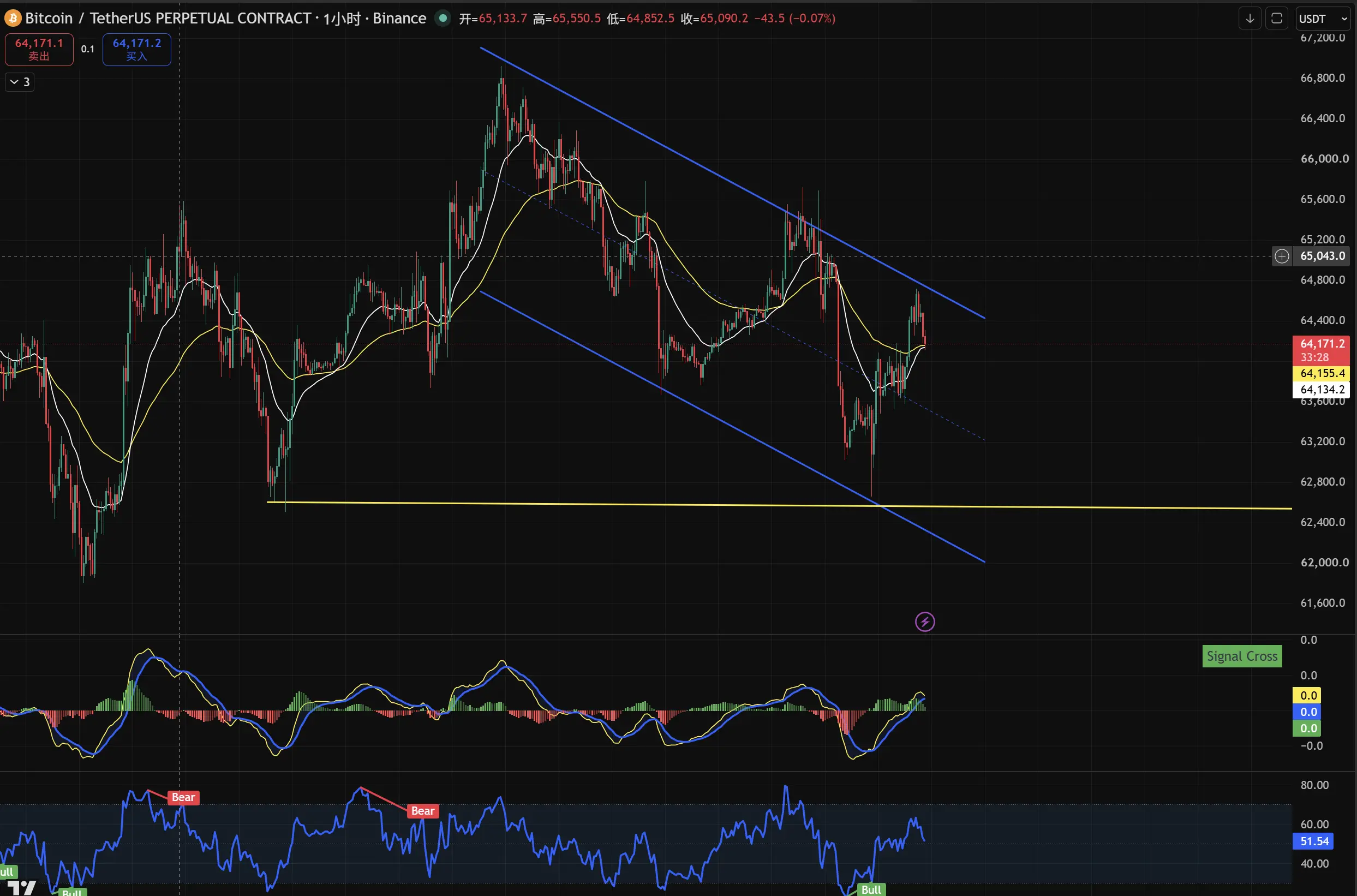The image size is (1357, 896).
Task: Click the purple lightning bolt icon
Action: pos(924,622)
